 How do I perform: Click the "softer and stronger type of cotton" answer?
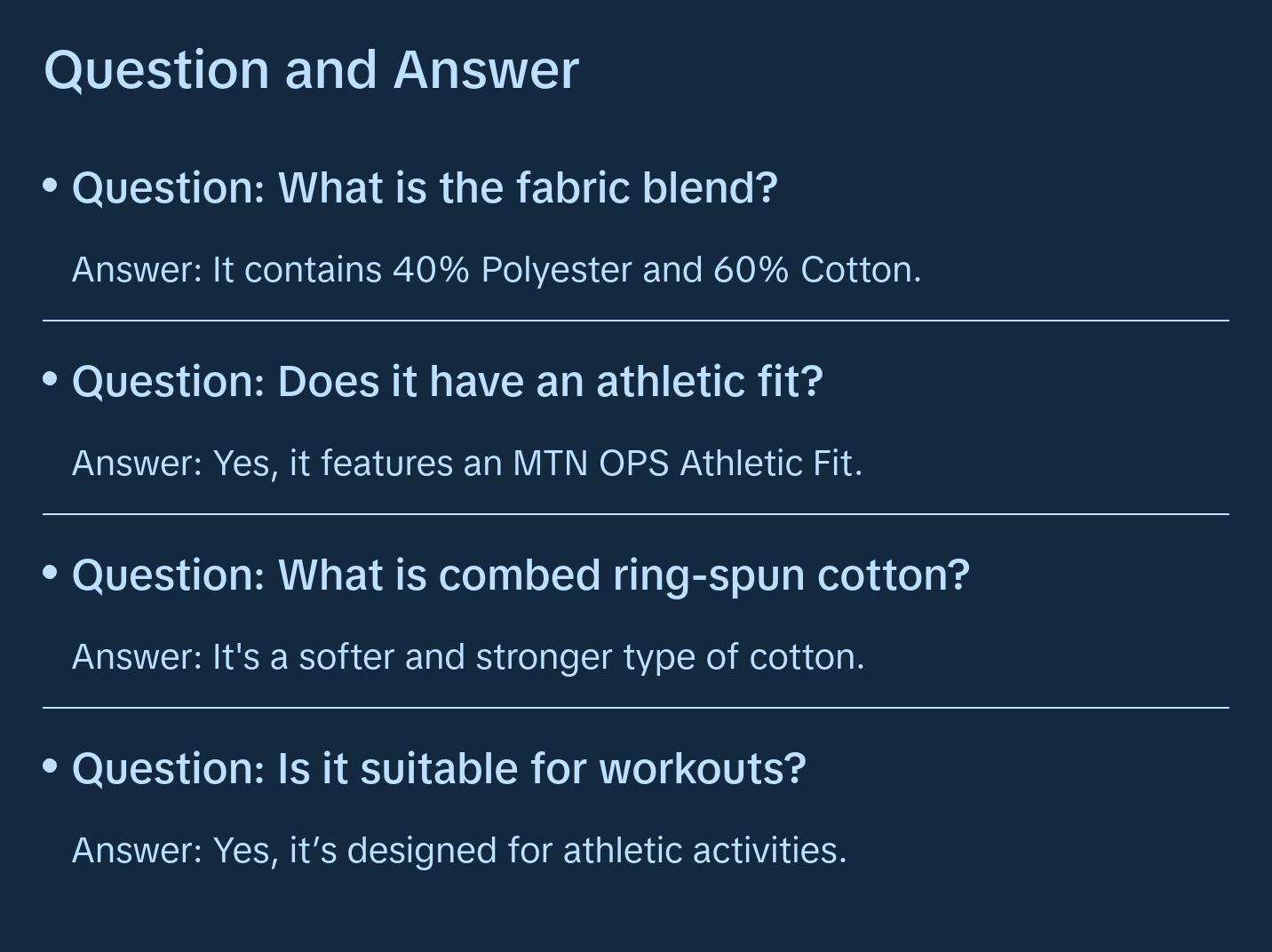point(468,657)
